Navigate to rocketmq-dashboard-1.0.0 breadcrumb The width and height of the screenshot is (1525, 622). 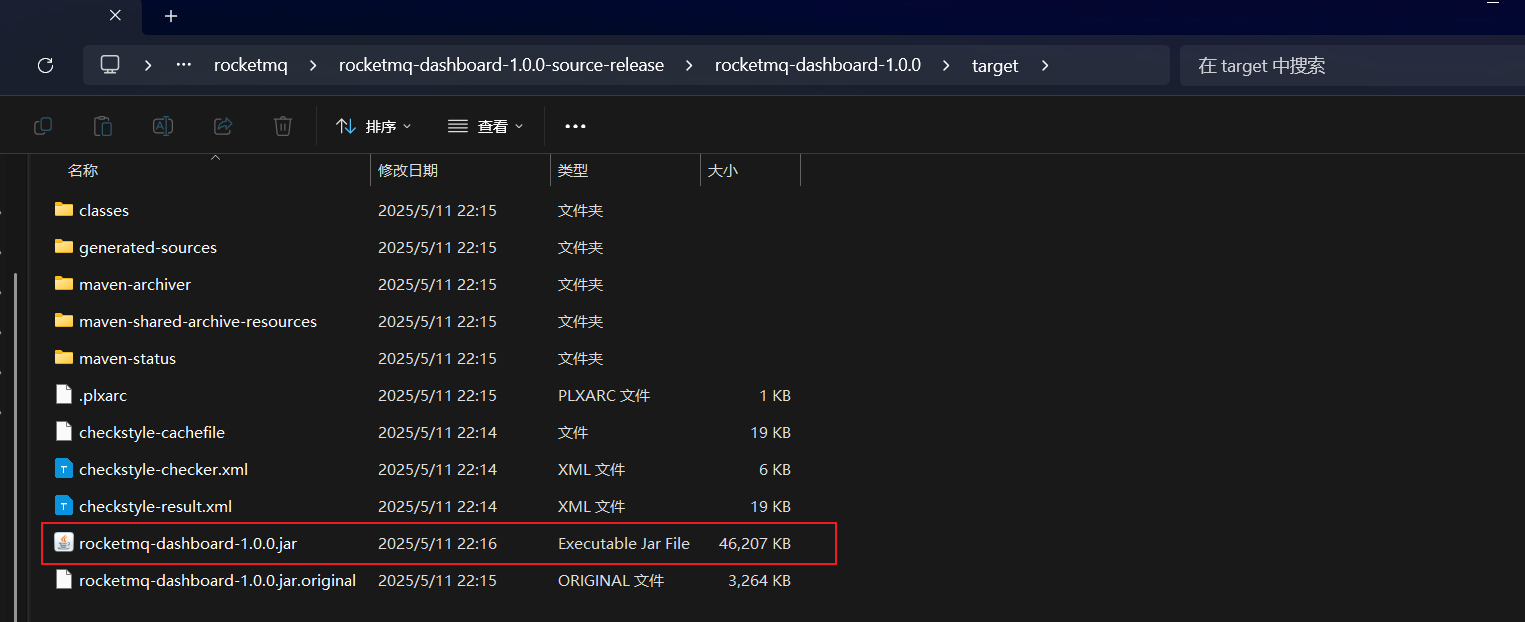tap(818, 65)
